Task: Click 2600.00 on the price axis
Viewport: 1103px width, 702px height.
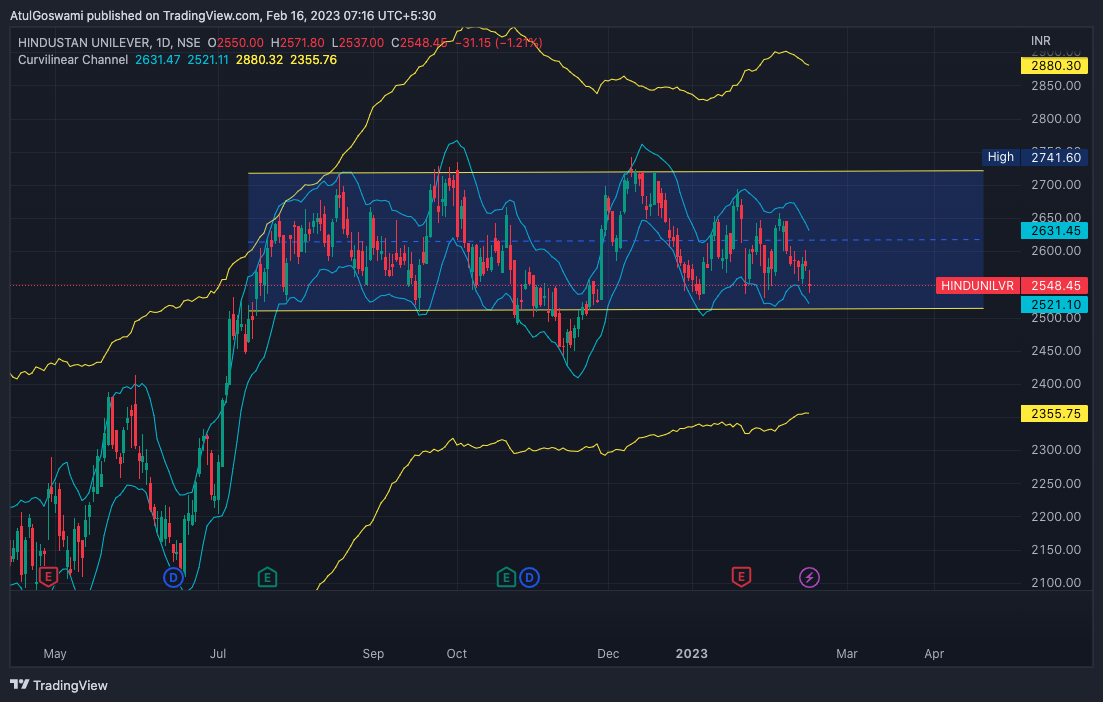Action: point(1056,251)
